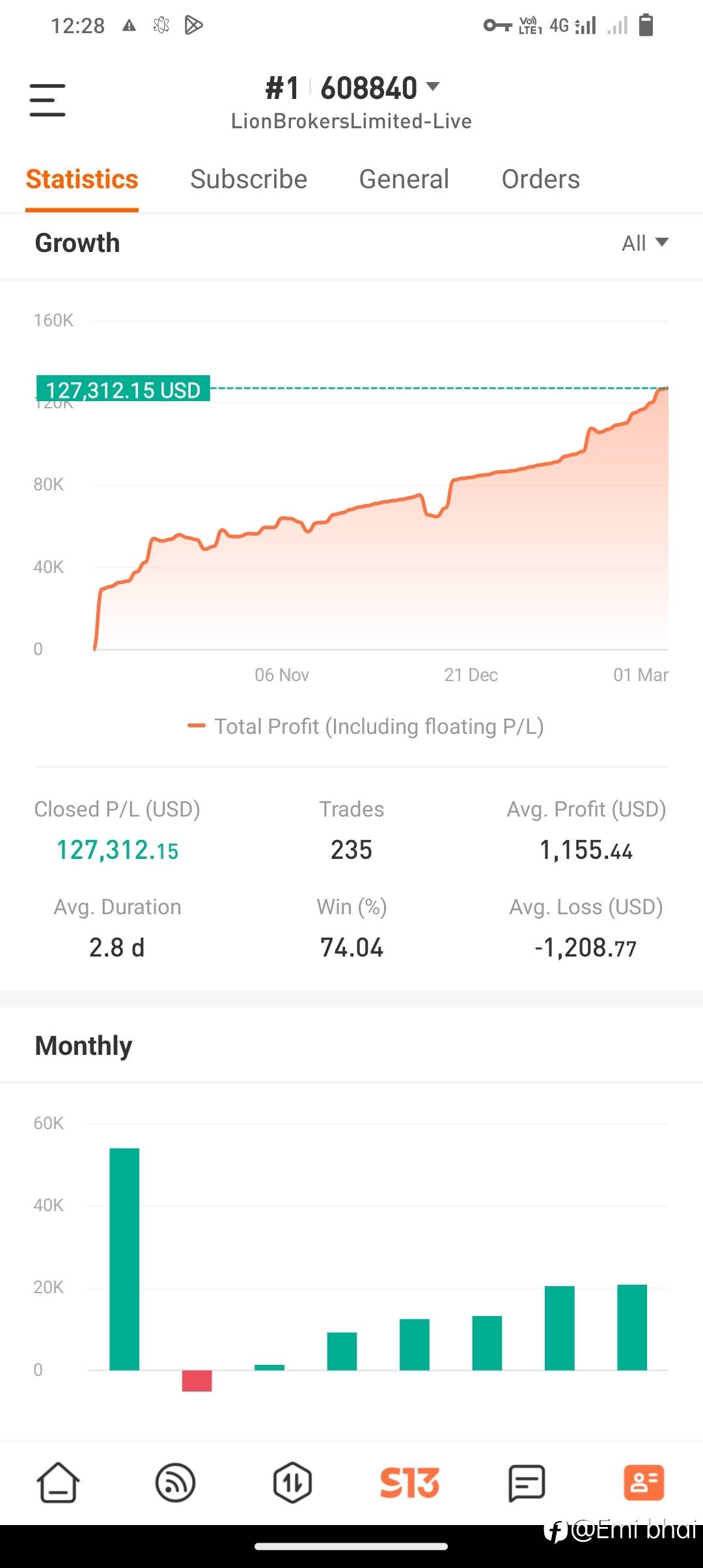Switch to the Orders tab

coord(540,179)
